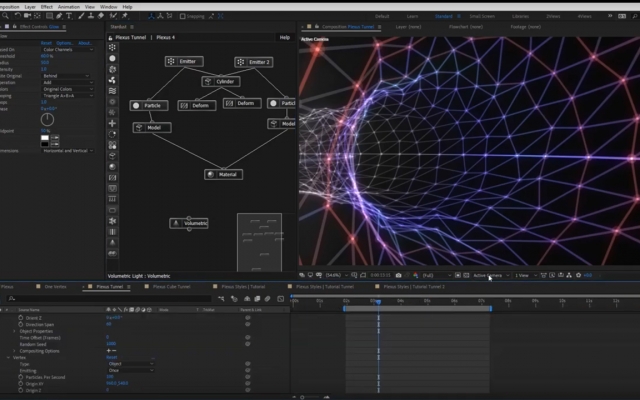
Task: Select the Pen tool
Action: [x=59, y=16]
